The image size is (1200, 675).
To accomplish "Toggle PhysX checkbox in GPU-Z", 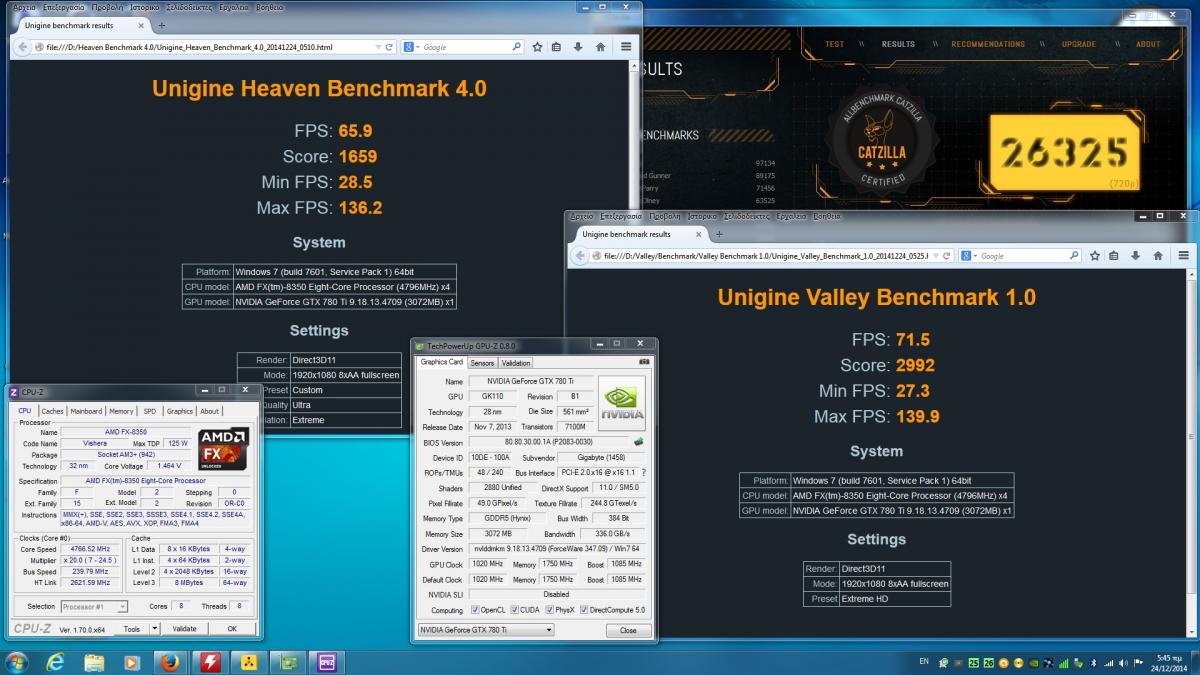I will pyautogui.click(x=549, y=610).
